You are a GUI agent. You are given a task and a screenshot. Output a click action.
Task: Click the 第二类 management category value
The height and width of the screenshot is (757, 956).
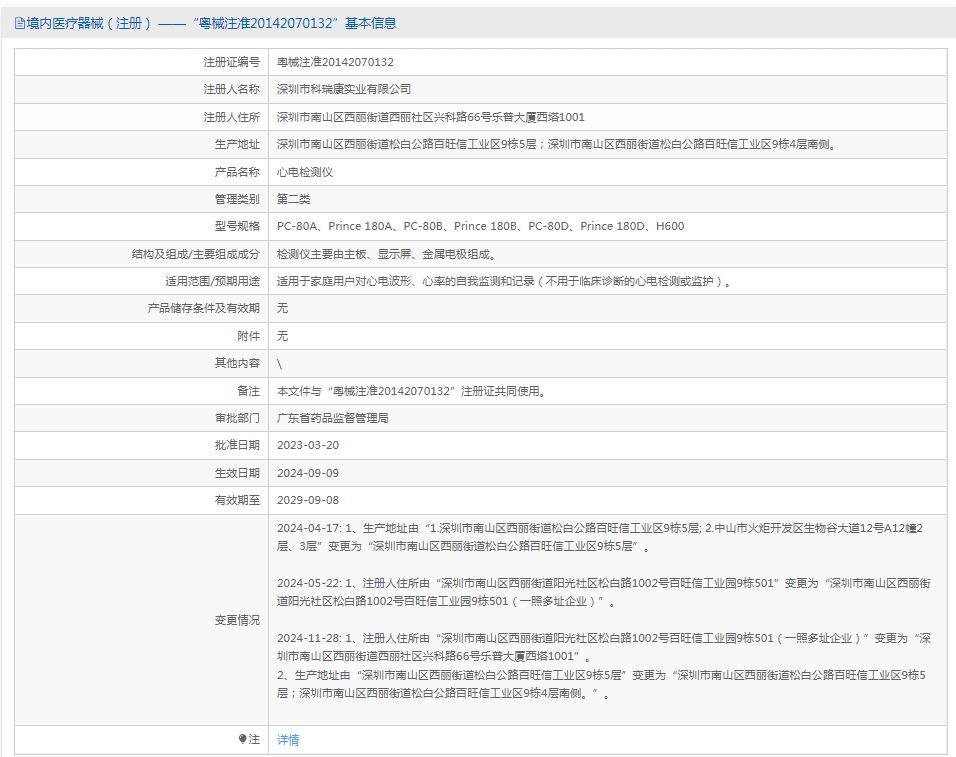[294, 199]
